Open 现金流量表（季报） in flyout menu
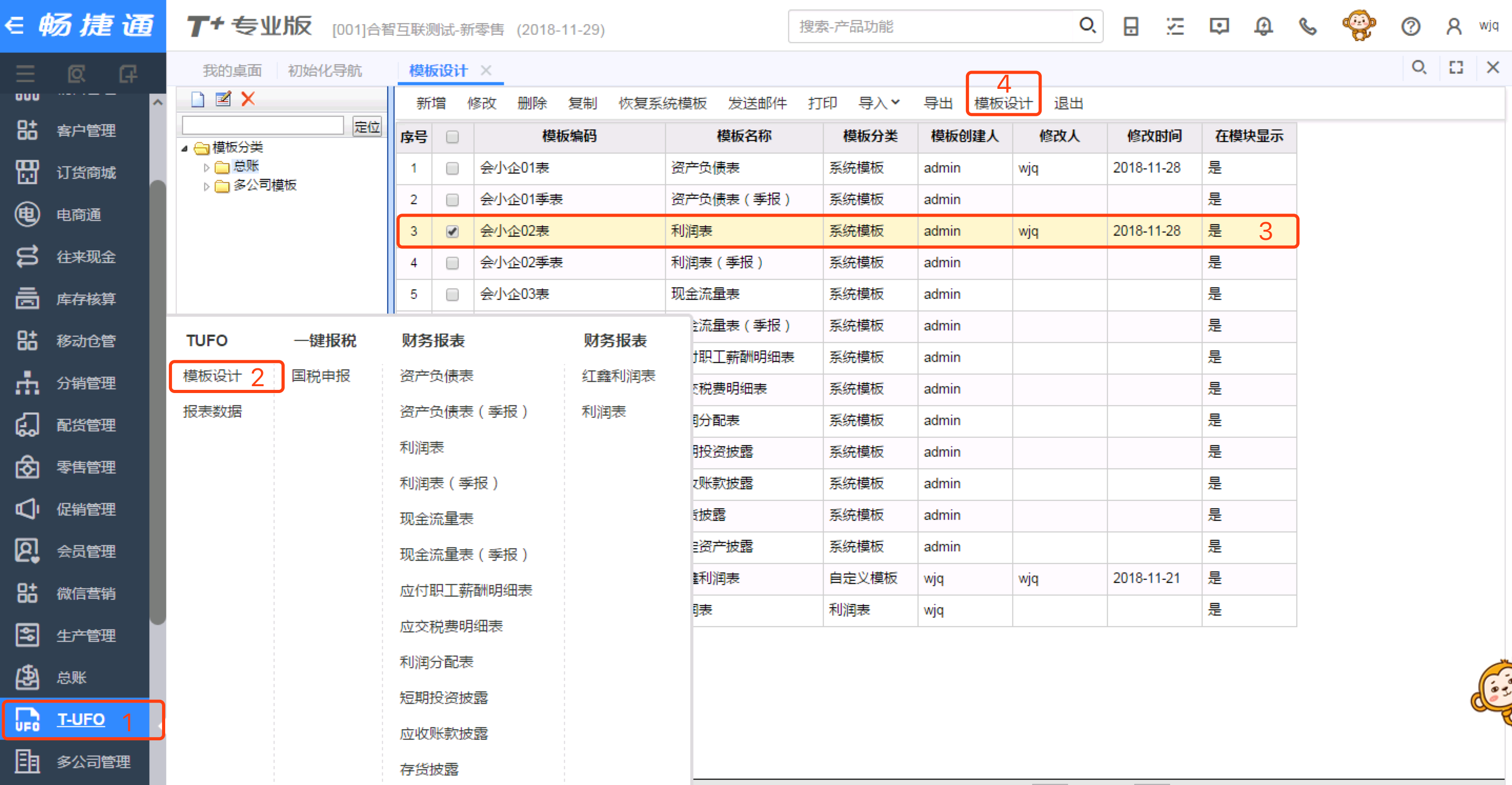Screen dimensions: 1512x785 point(463,555)
